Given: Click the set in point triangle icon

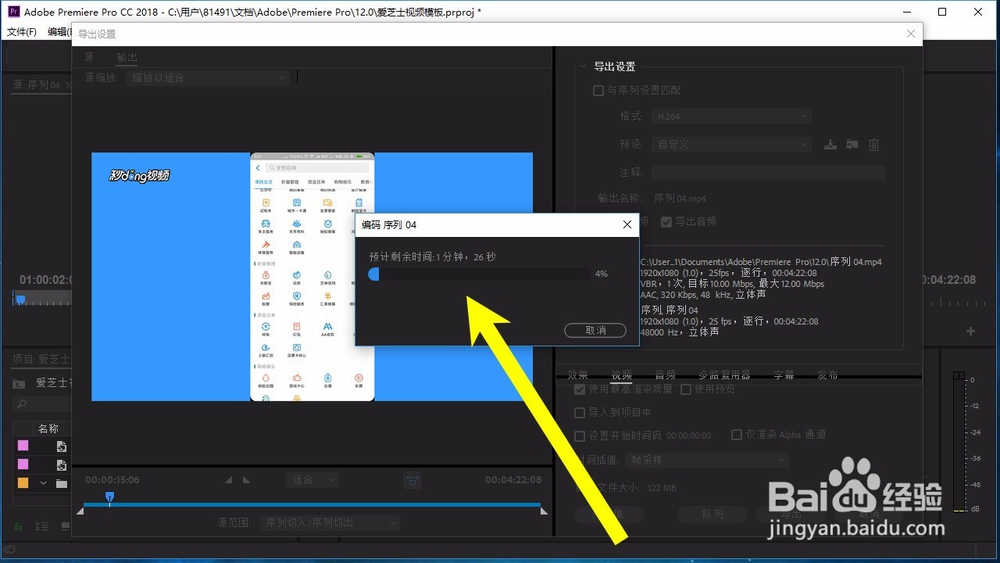Looking at the screenshot, I should (229, 479).
